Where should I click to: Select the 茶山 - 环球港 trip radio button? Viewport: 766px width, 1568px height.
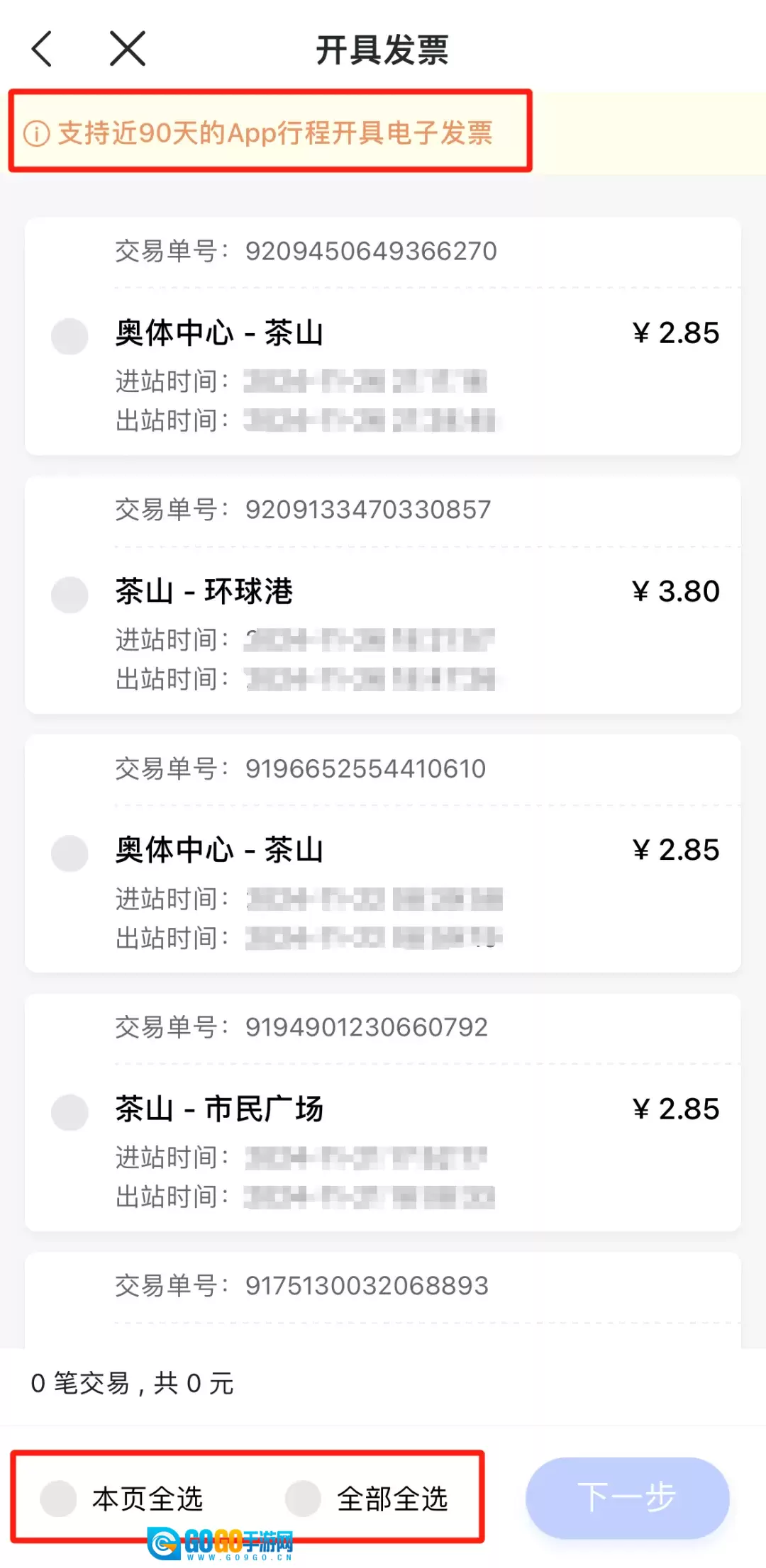[70, 594]
